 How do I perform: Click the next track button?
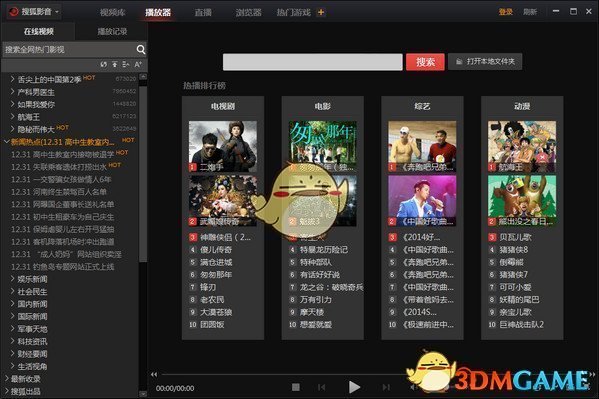pos(386,387)
